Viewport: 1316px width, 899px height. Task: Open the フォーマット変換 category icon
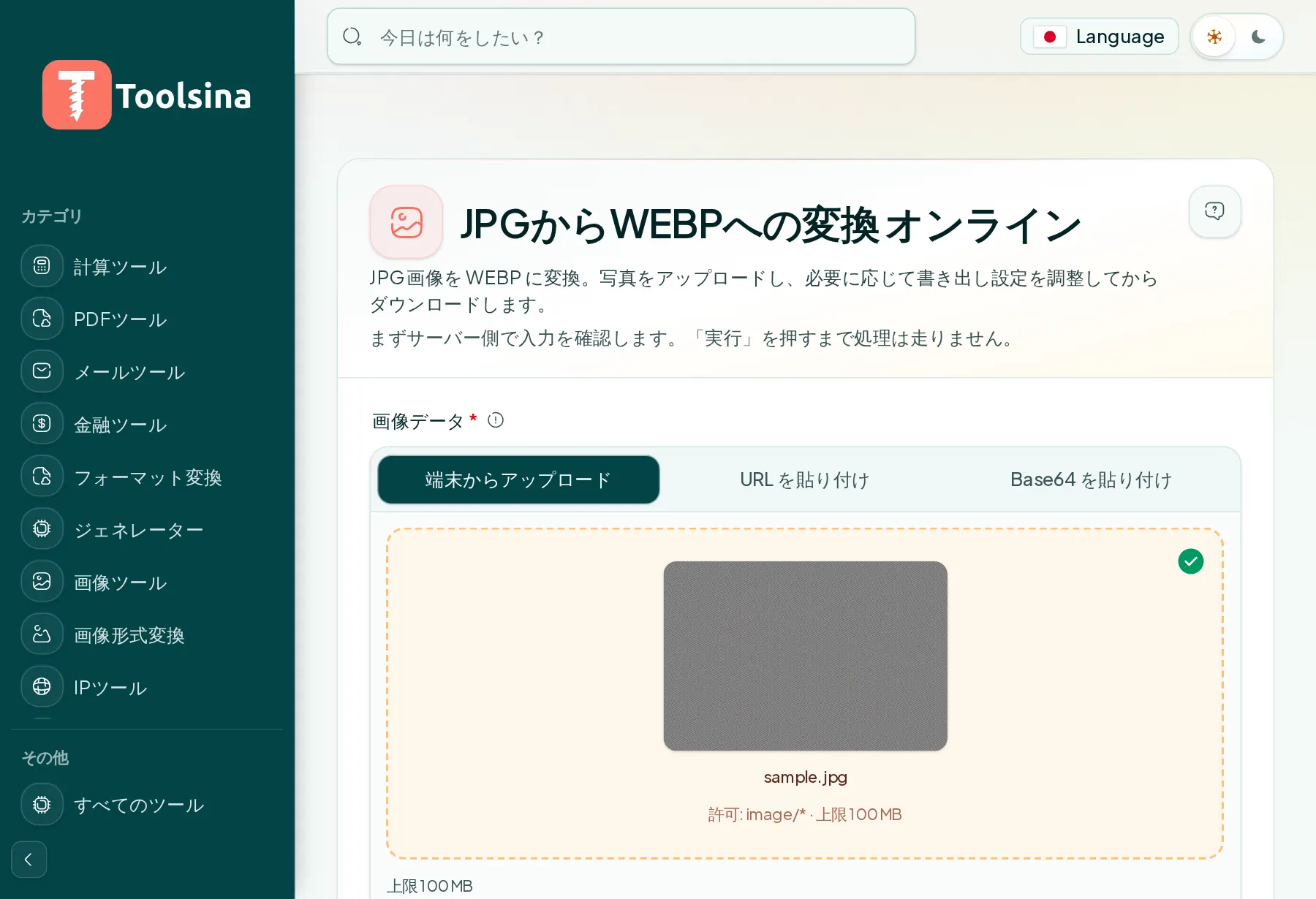(42, 477)
